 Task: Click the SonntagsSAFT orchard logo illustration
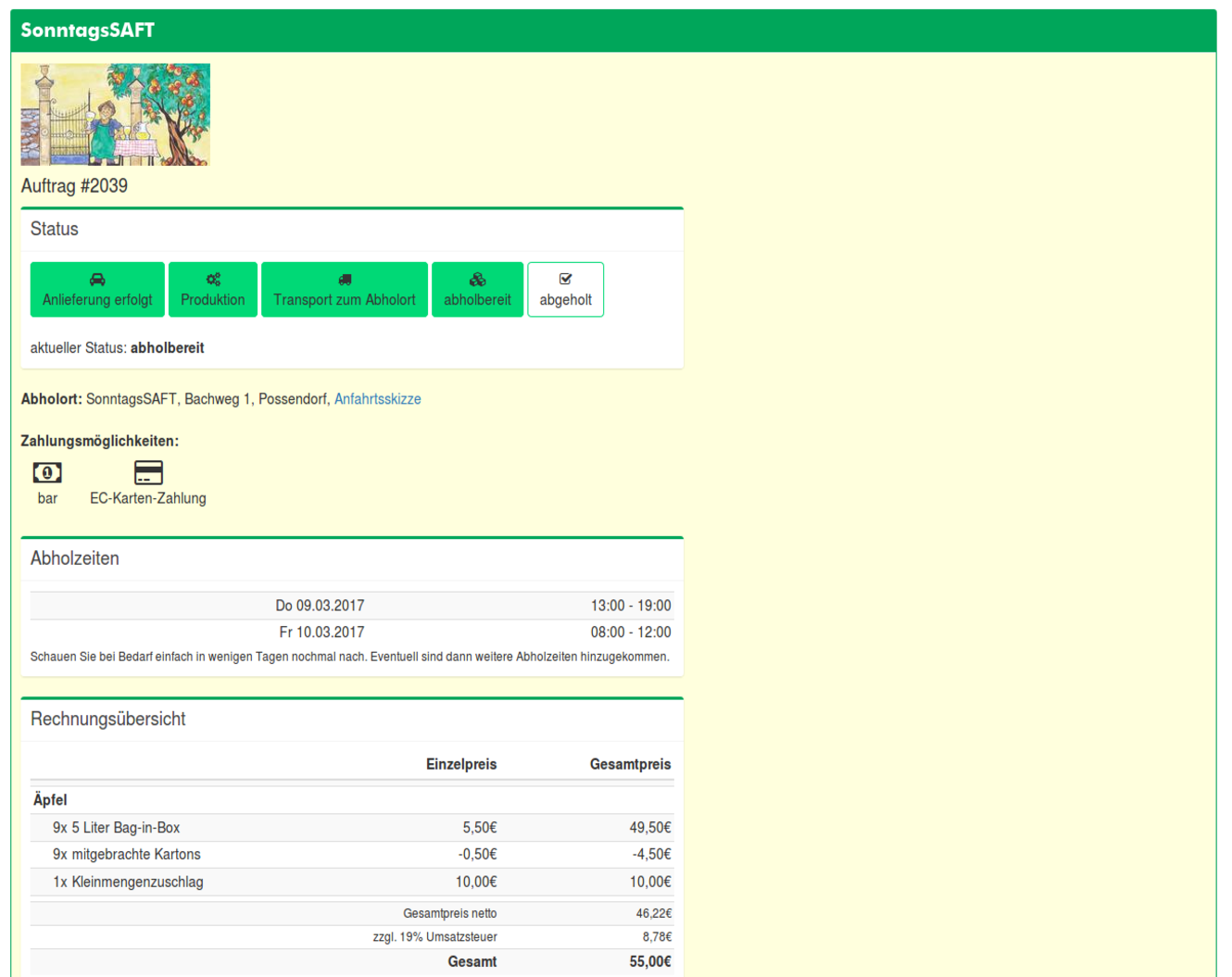[x=116, y=115]
